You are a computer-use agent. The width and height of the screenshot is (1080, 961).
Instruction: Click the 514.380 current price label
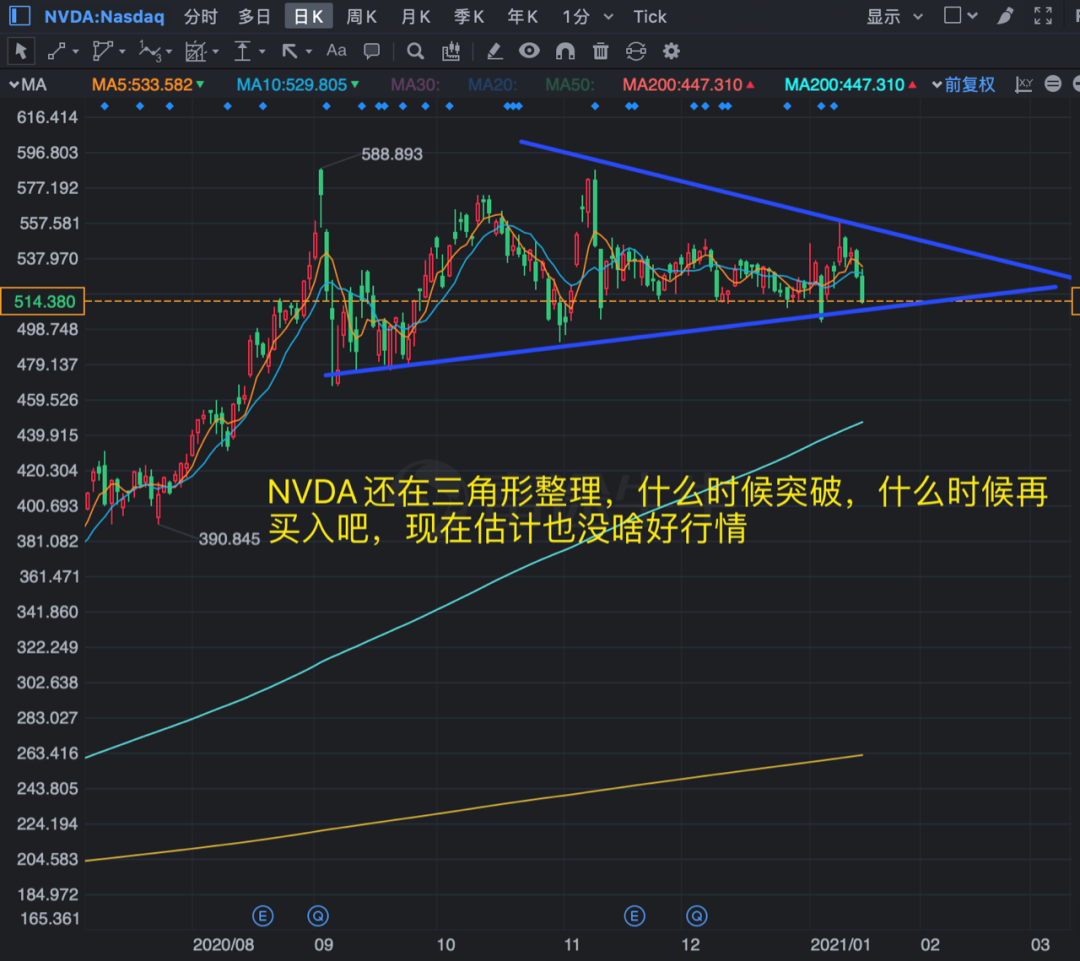click(43, 301)
